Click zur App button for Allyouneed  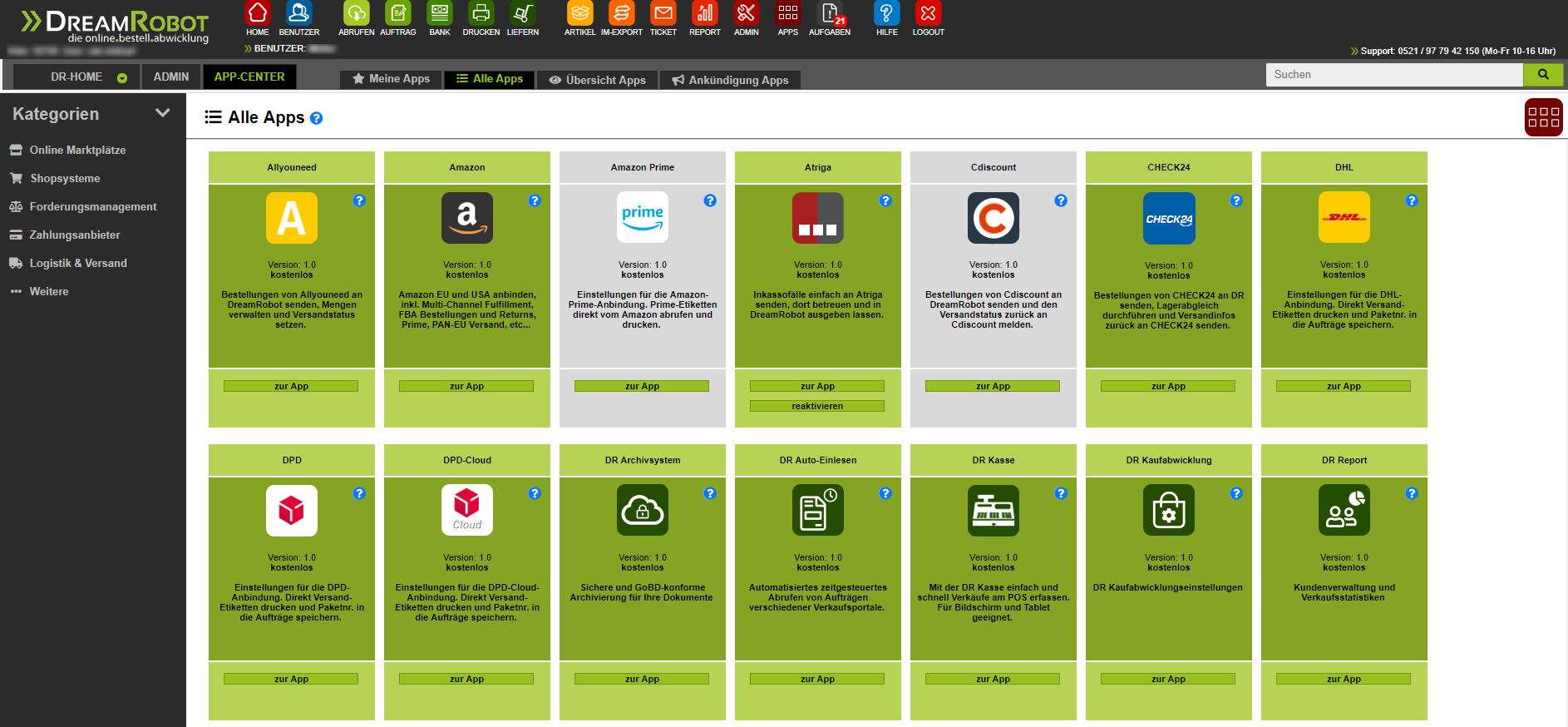(x=291, y=386)
